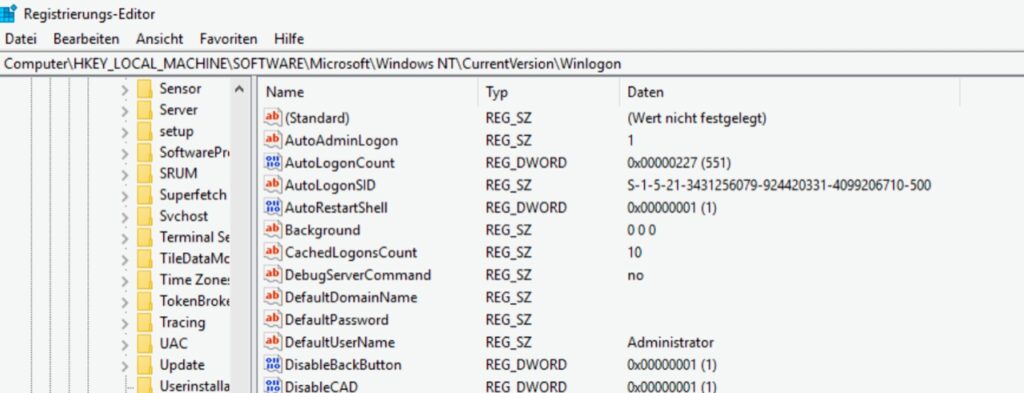
Task: Open the Favoriten menu
Action: 229,39
